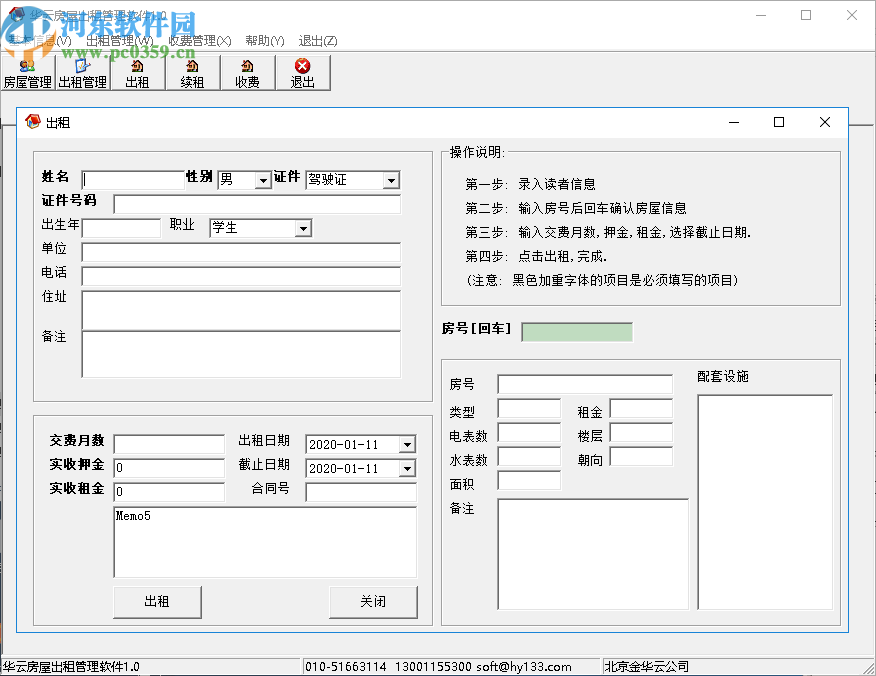The image size is (876, 676).
Task: Click the soft@hy133.com status bar entry
Action: coord(523,667)
